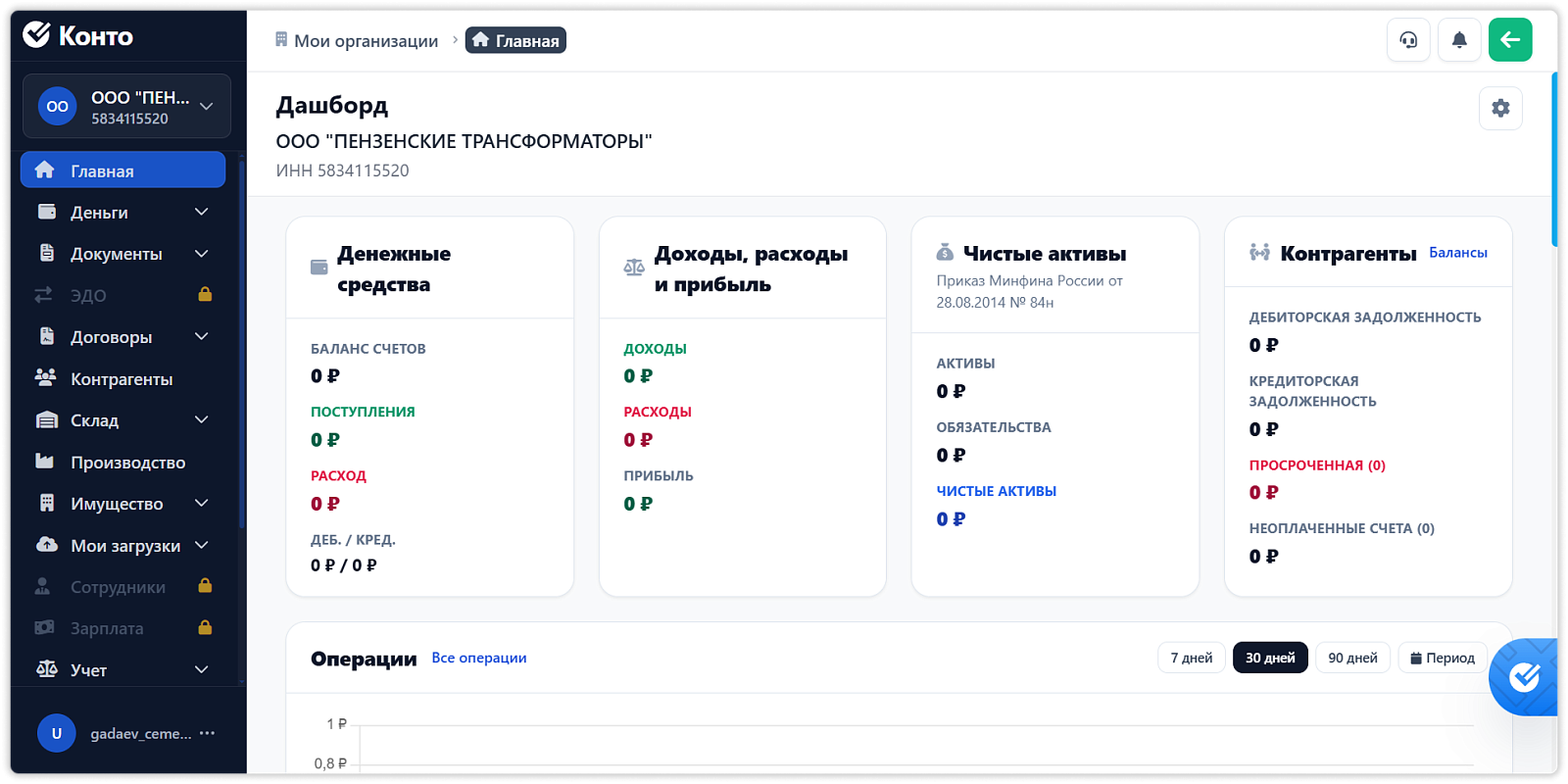
Task: Click the Мои загрузки cloud icon
Action: tap(46, 544)
